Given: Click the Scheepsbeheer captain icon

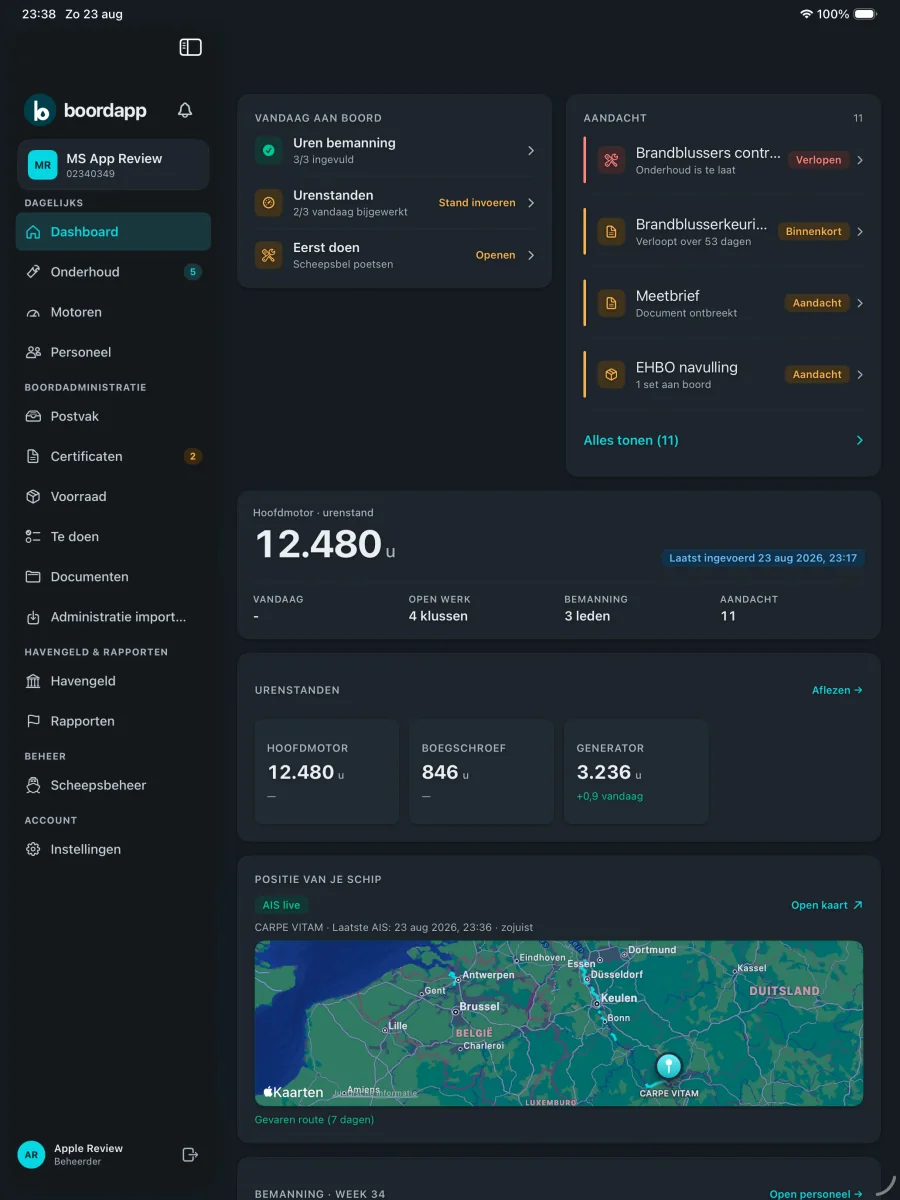Looking at the screenshot, I should [x=33, y=785].
